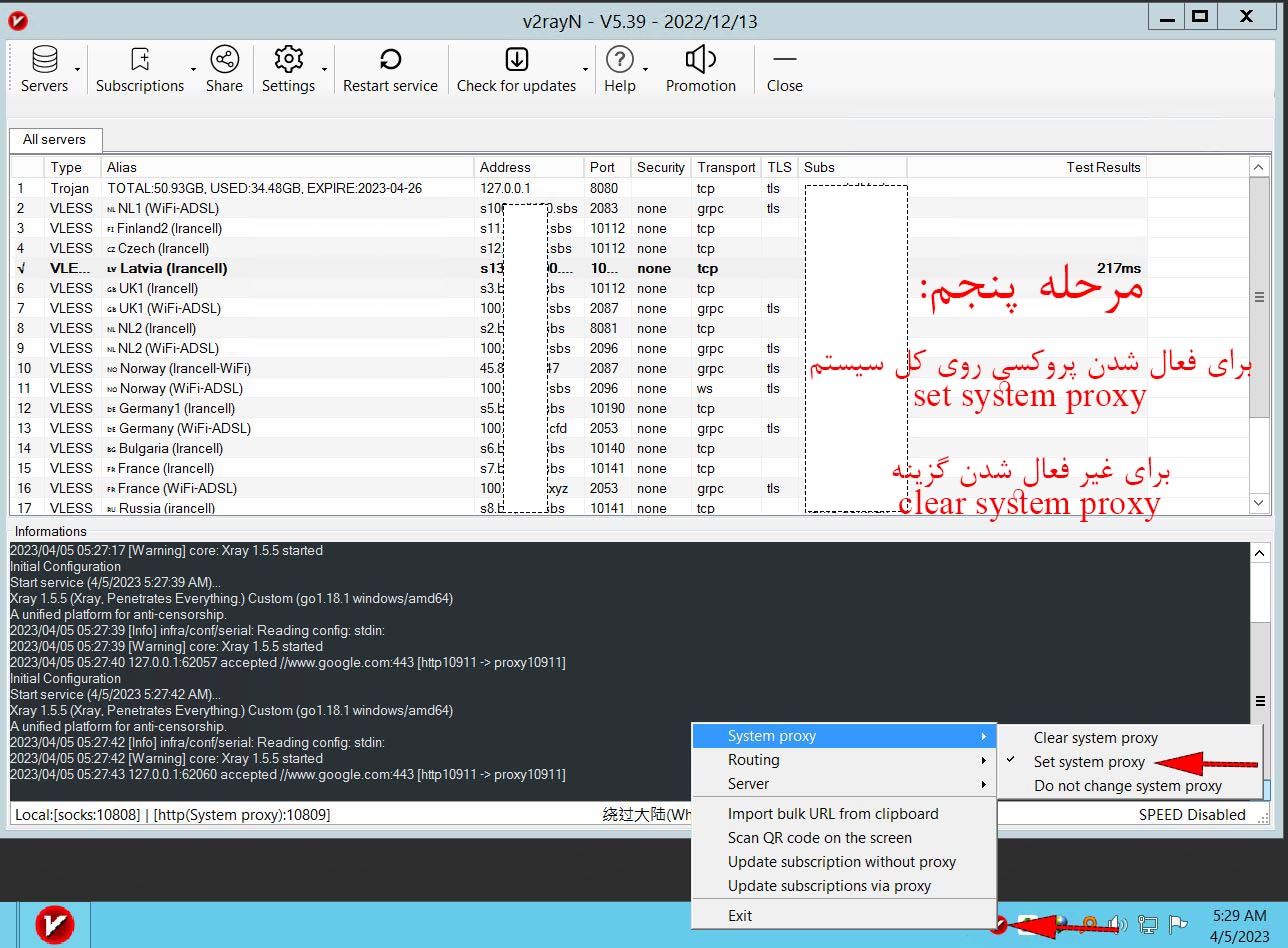Select the NL1 (WiFi-ADSL) server row
1288x948 pixels.
tap(630, 208)
